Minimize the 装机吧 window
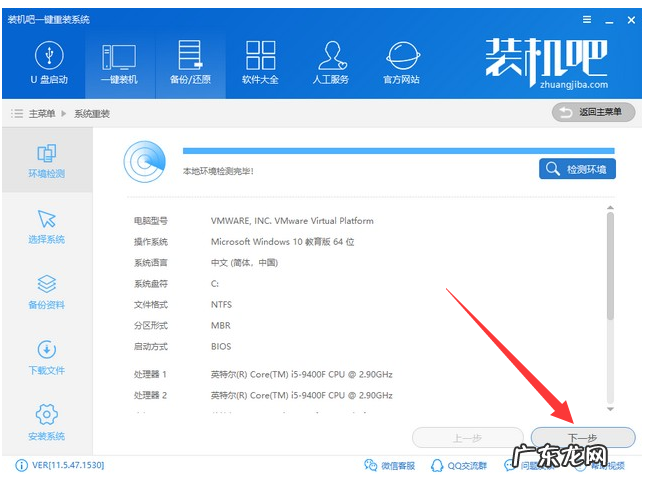Image resolution: width=646 pixels, height=485 pixels. click(x=609, y=21)
